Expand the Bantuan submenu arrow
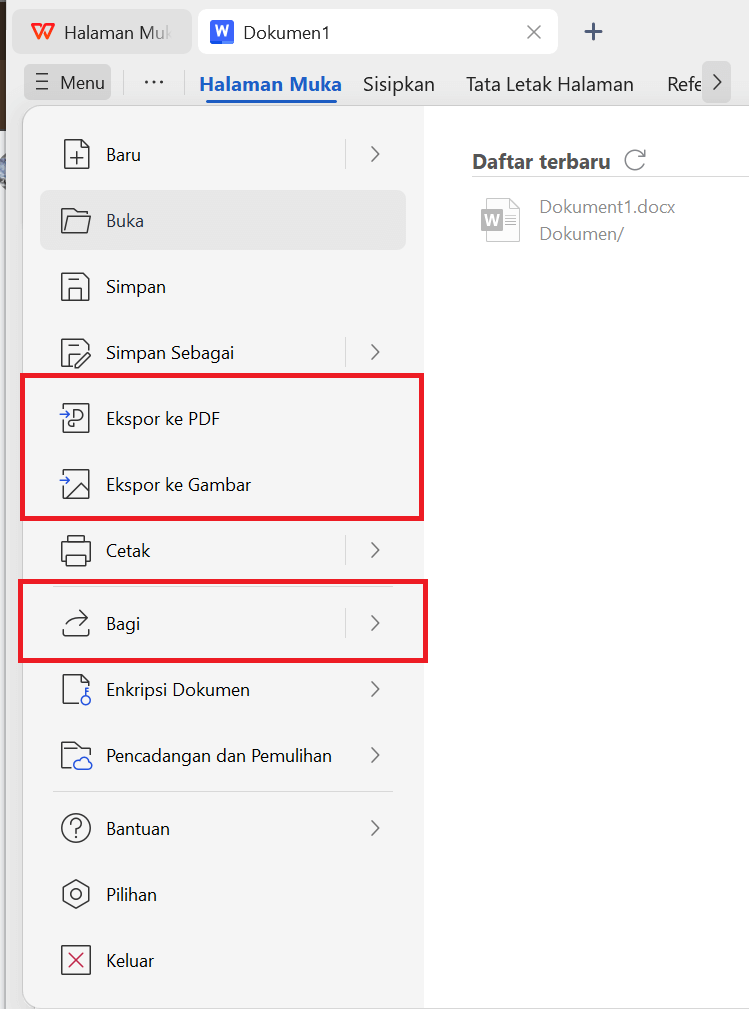The width and height of the screenshot is (749, 1009). 375,828
